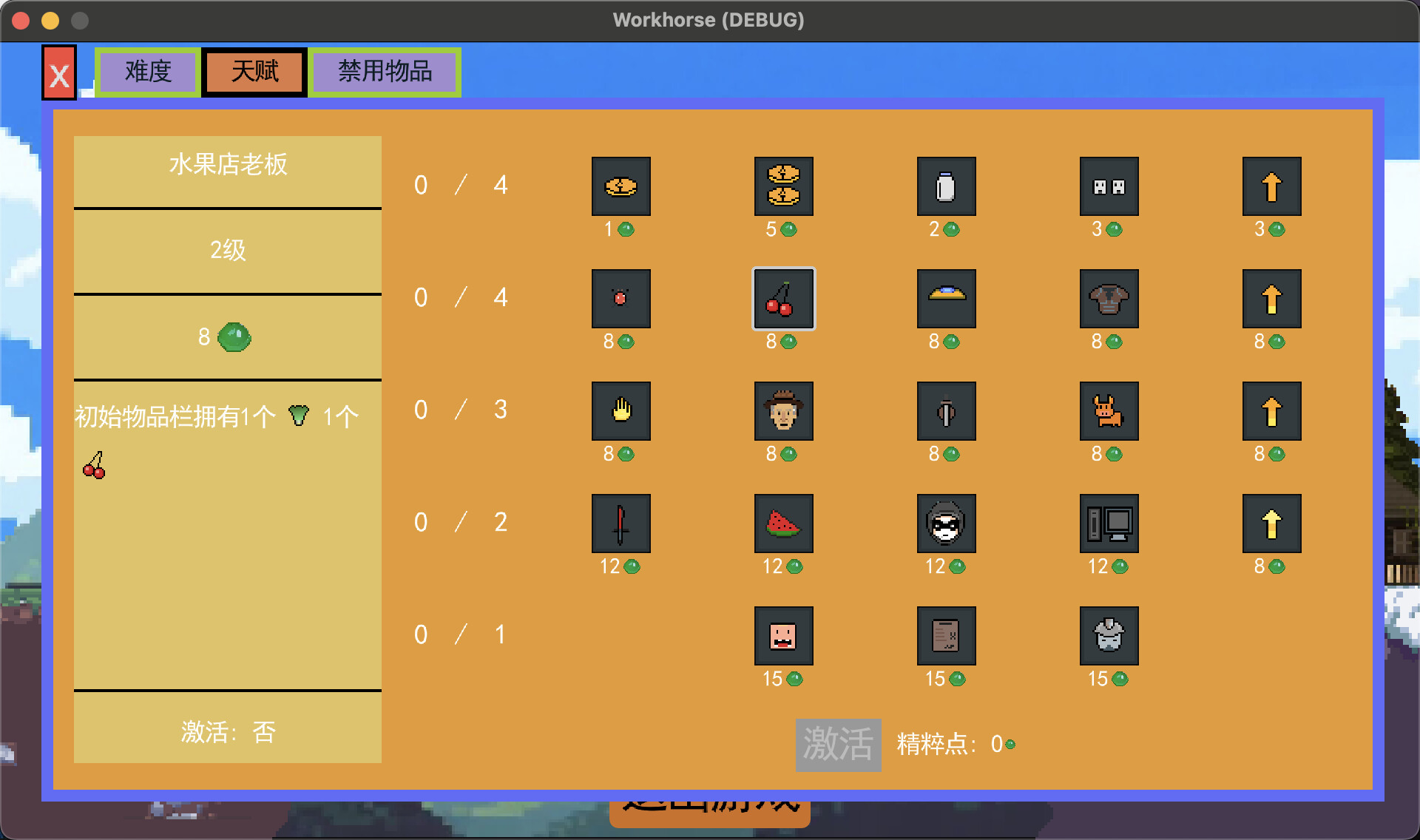Screen dimensions: 1420x840
Task: Select the dice pair talent icon
Action: coord(1109,186)
